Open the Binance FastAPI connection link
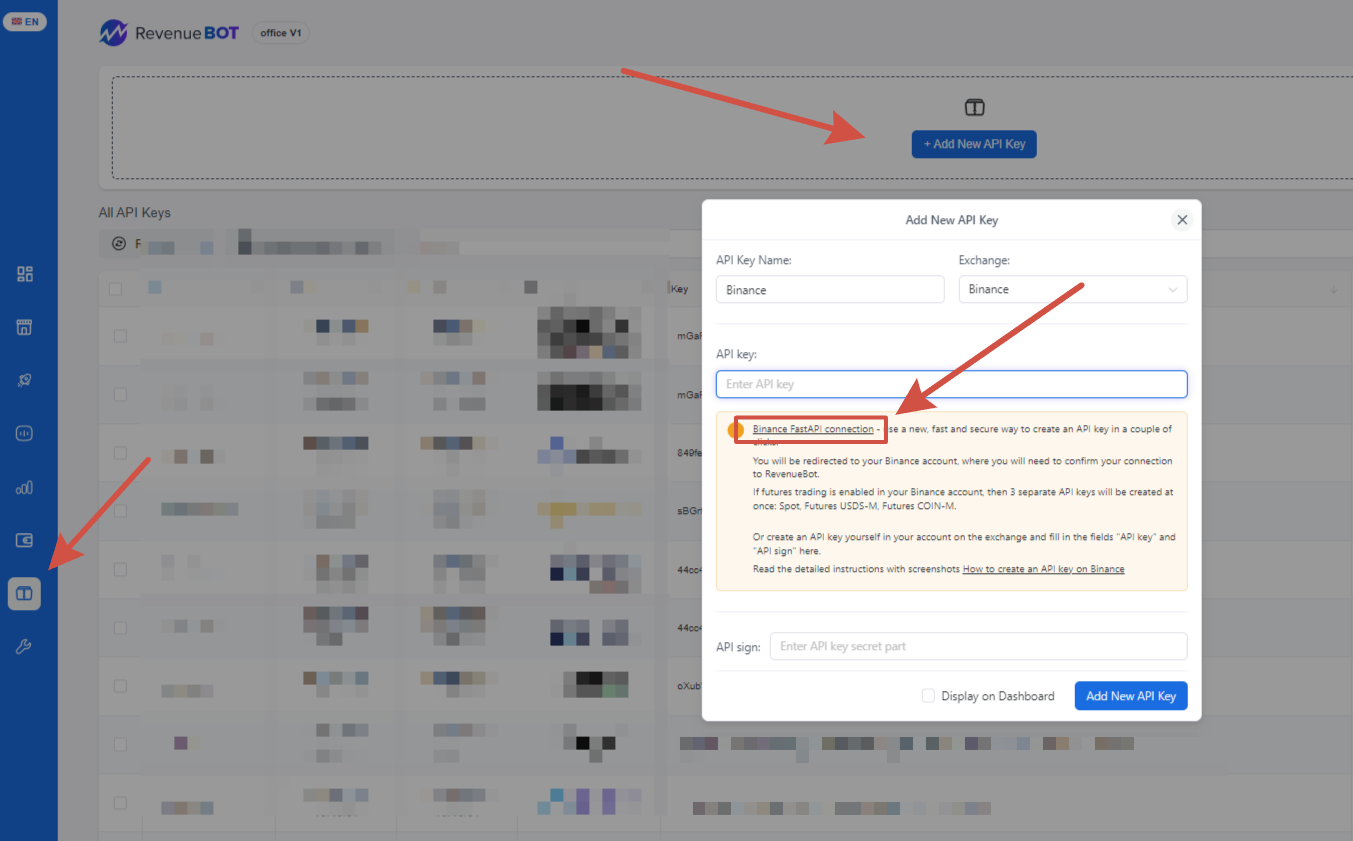Image resolution: width=1353 pixels, height=841 pixels. click(813, 429)
